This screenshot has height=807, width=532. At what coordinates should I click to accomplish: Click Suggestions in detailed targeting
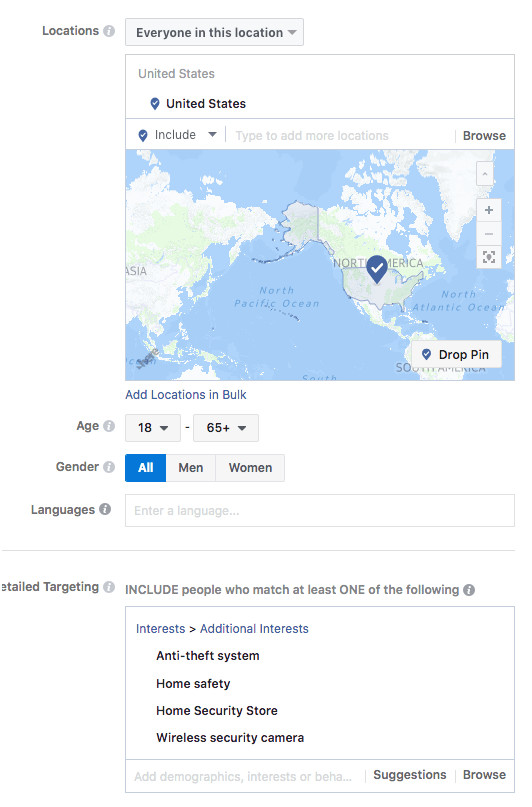(410, 775)
